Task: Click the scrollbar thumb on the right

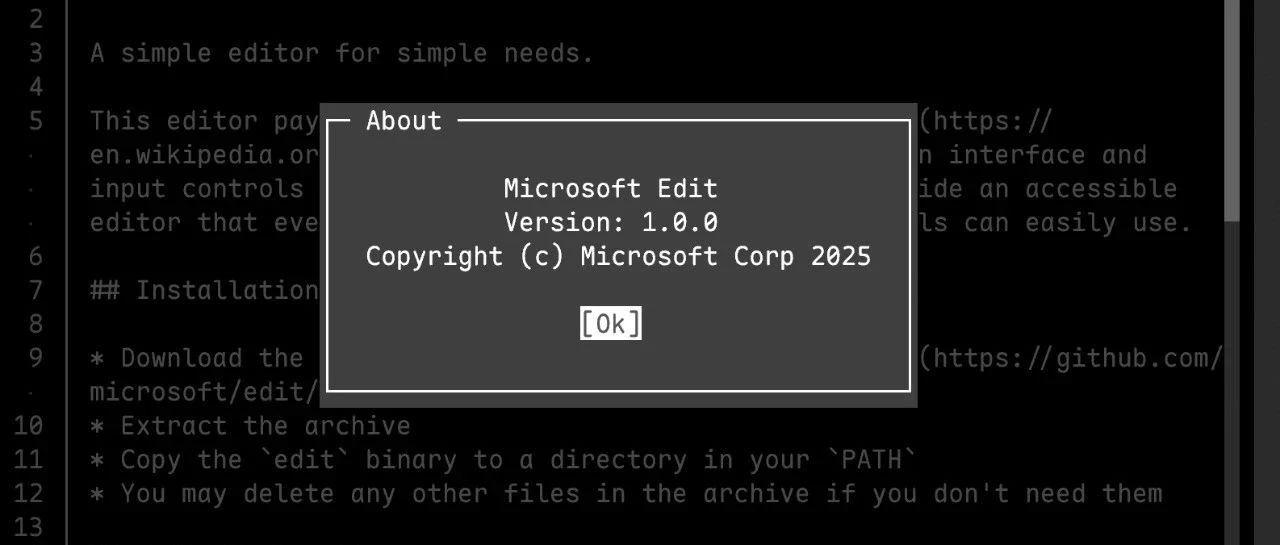Action: [1232, 110]
